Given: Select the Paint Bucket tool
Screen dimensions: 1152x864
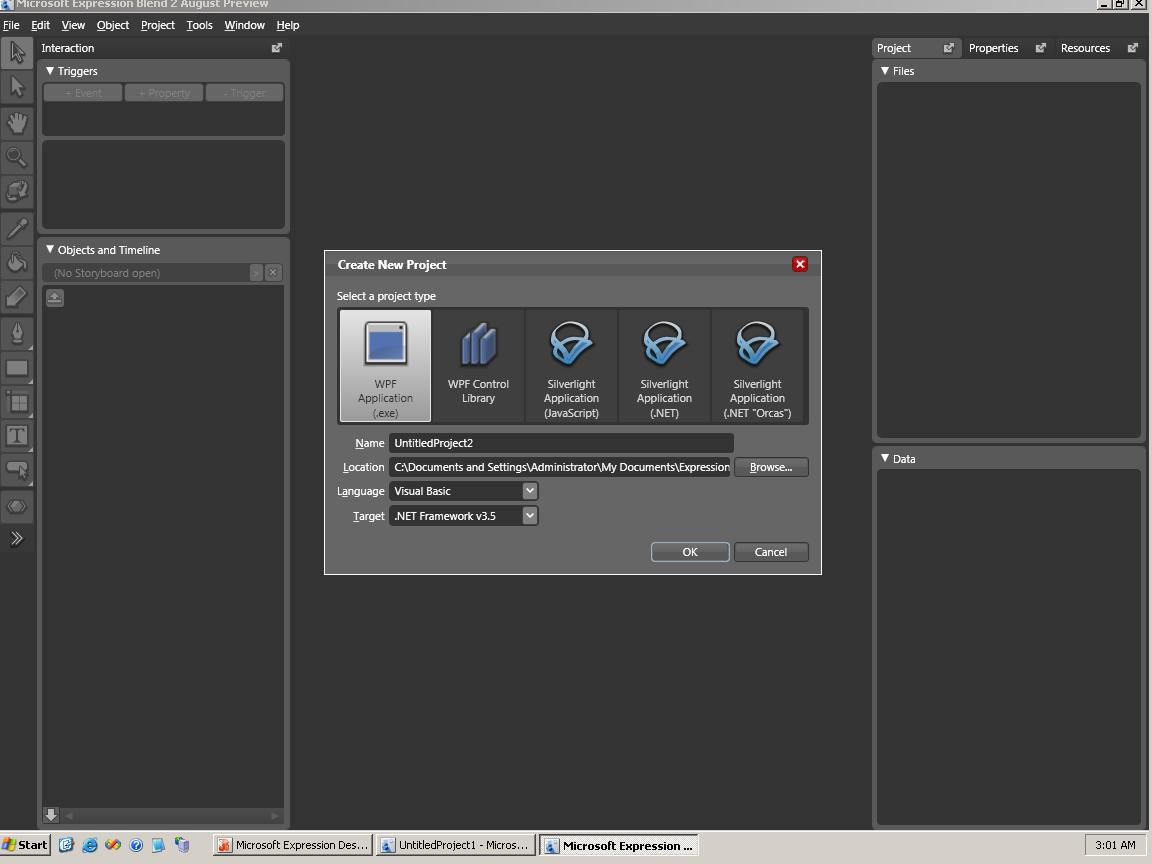Looking at the screenshot, I should (x=17, y=262).
